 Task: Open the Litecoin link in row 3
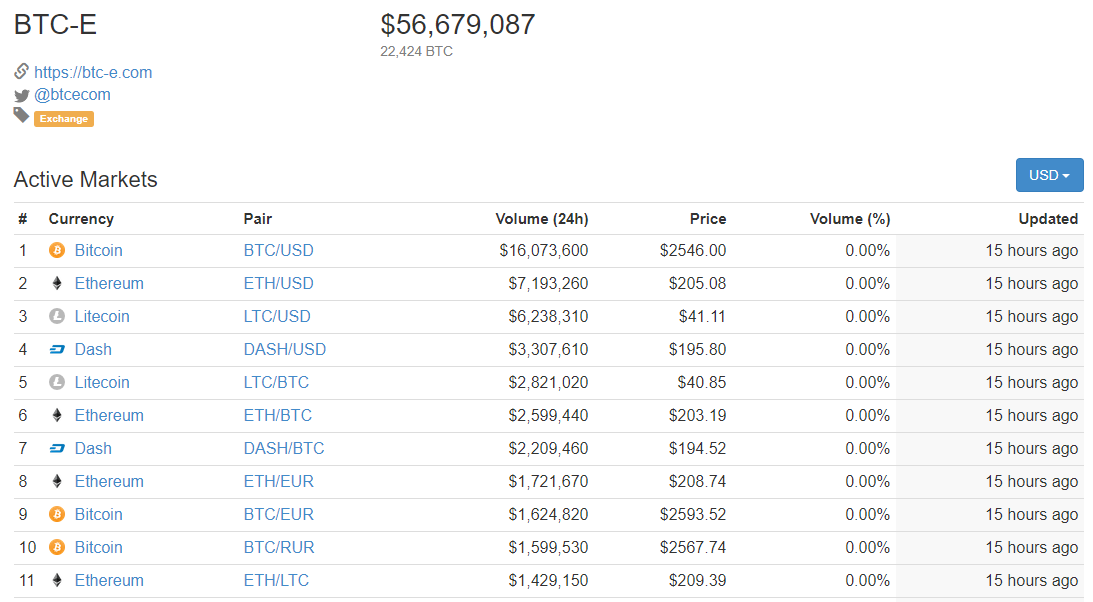tap(102, 316)
